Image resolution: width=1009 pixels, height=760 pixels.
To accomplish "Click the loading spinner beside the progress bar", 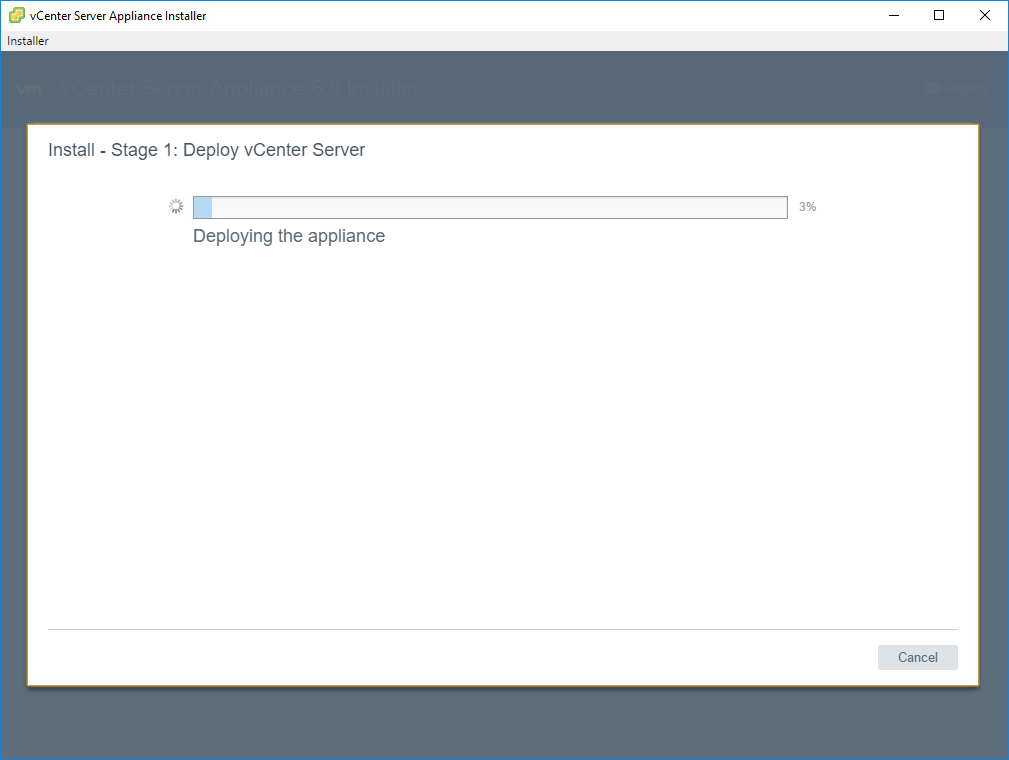I will coord(176,205).
